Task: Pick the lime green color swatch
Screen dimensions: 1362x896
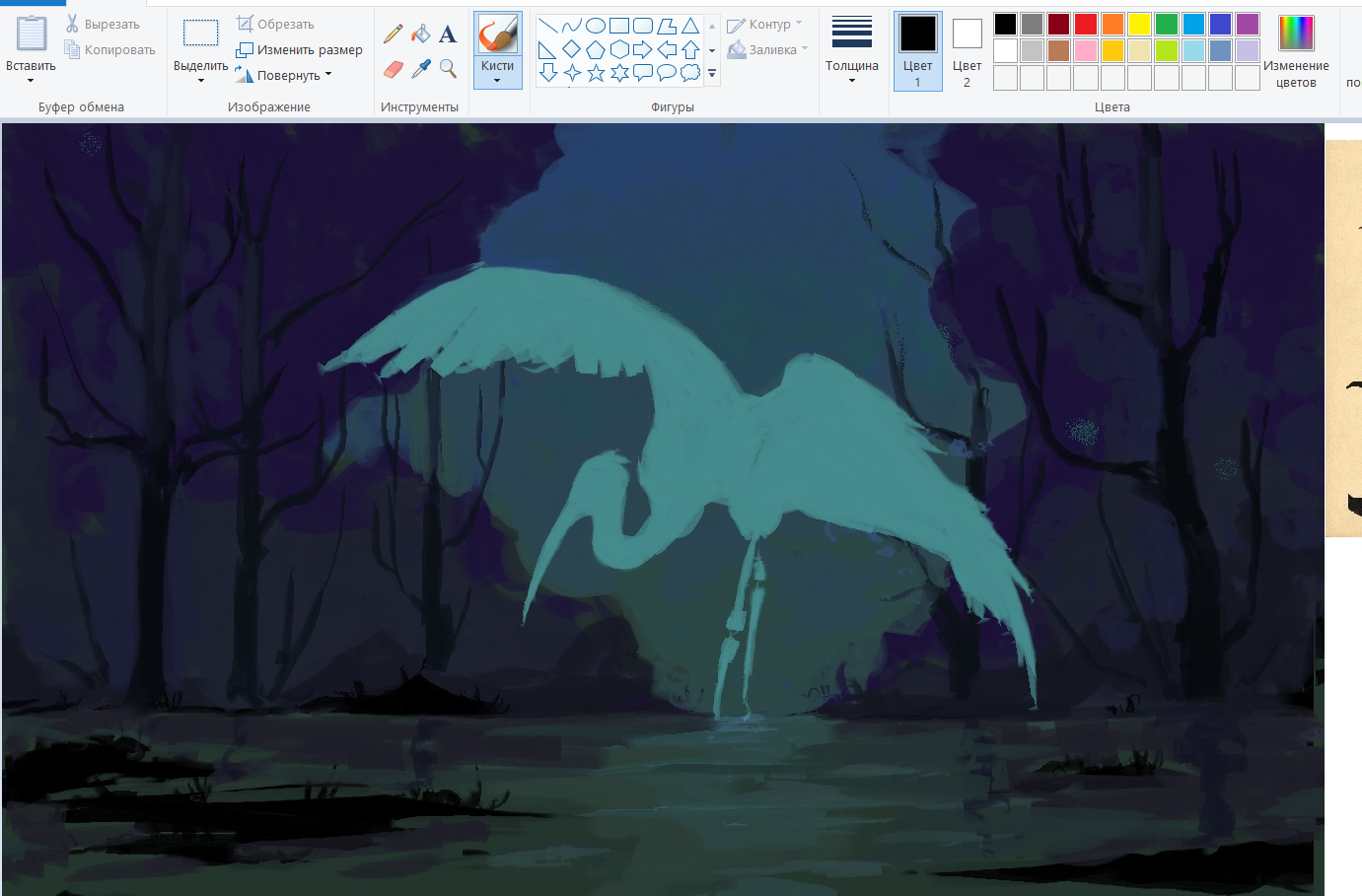Action: point(1167,50)
